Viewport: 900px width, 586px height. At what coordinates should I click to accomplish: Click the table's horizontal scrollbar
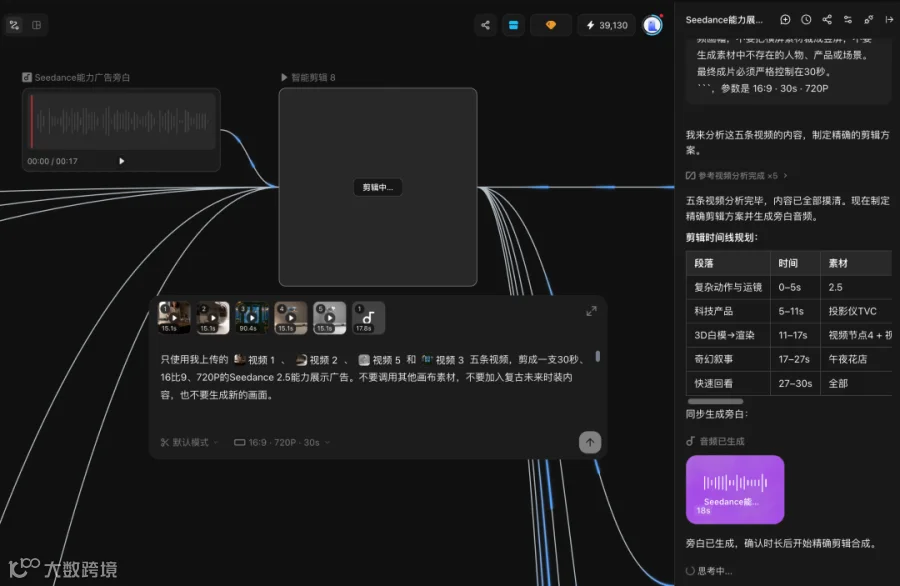[715, 401]
